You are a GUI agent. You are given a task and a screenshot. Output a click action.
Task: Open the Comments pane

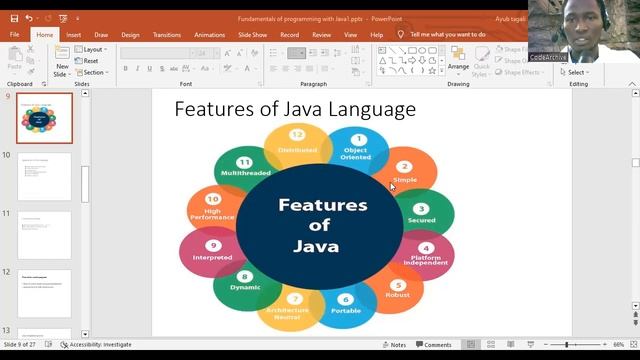433,345
